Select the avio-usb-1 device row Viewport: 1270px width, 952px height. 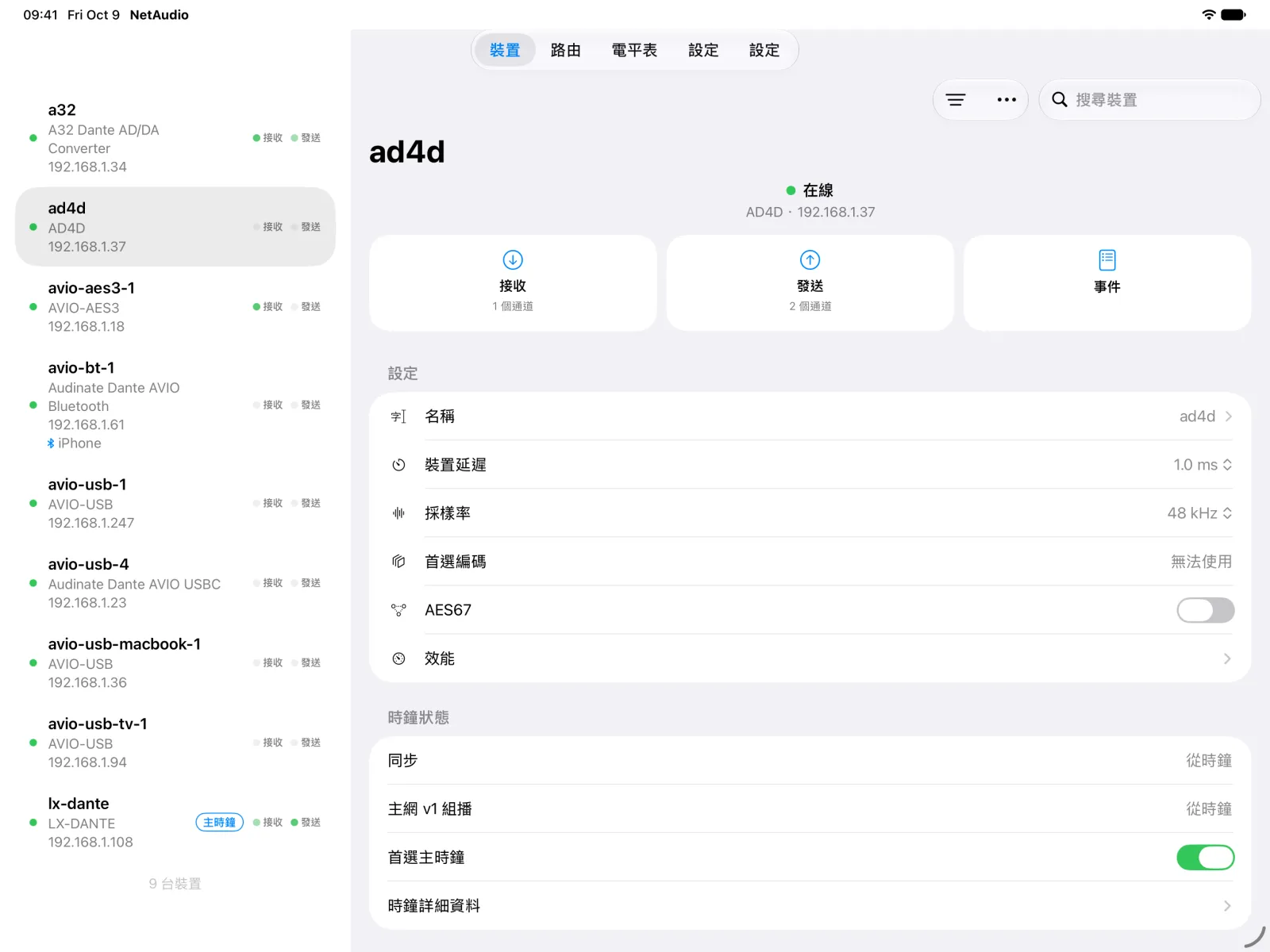[175, 504]
